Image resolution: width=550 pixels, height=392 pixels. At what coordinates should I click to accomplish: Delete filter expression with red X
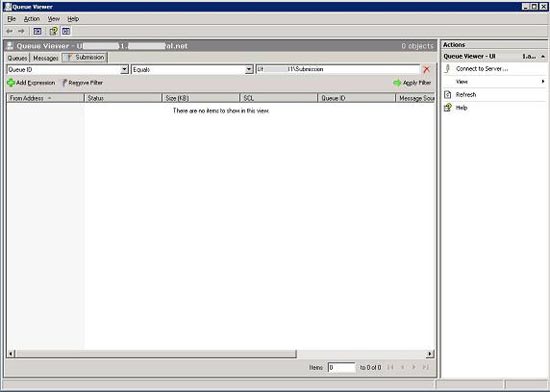tap(427, 69)
